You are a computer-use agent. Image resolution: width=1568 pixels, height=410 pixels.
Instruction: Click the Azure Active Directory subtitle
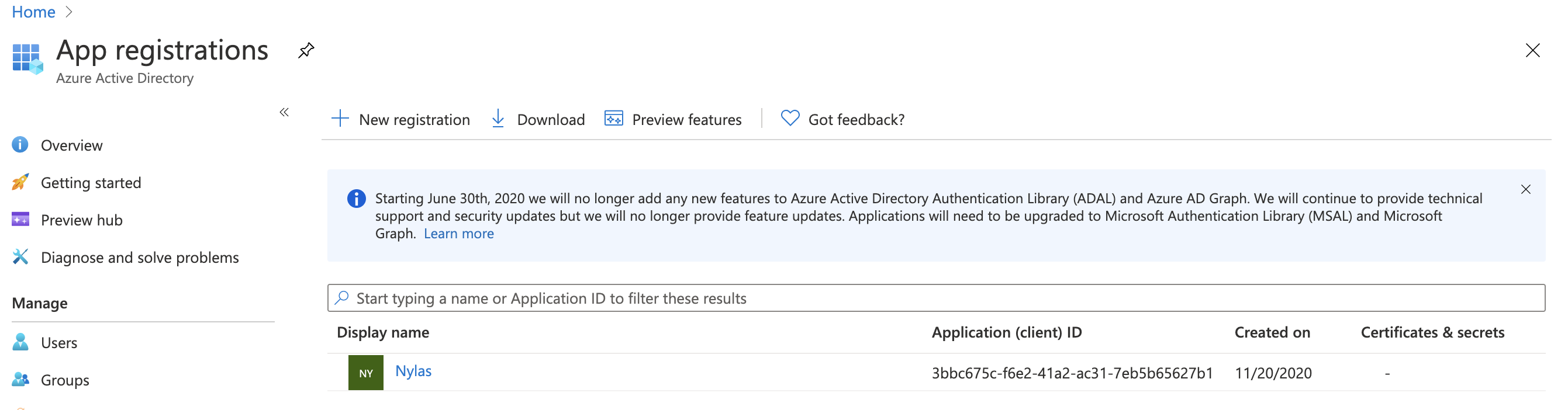[124, 78]
